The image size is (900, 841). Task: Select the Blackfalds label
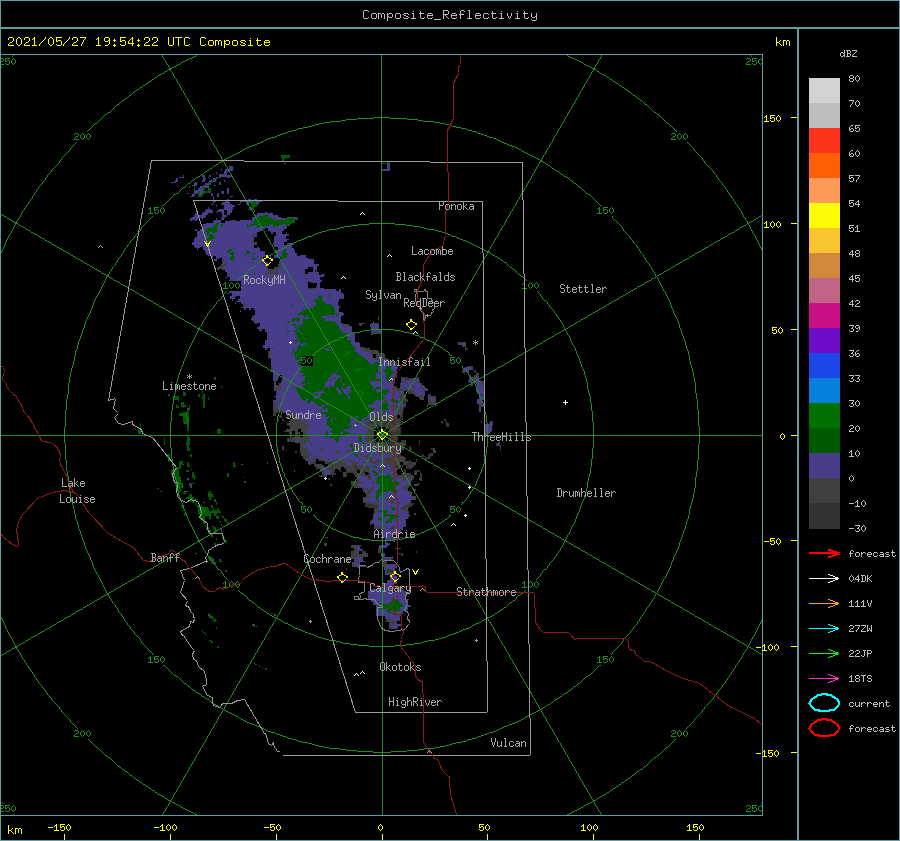click(x=425, y=277)
